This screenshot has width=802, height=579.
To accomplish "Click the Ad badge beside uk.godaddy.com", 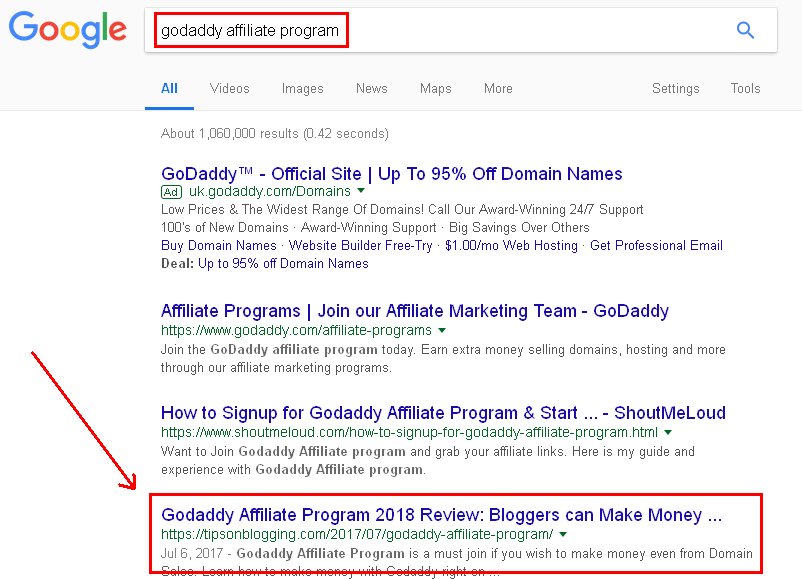I will [x=171, y=192].
